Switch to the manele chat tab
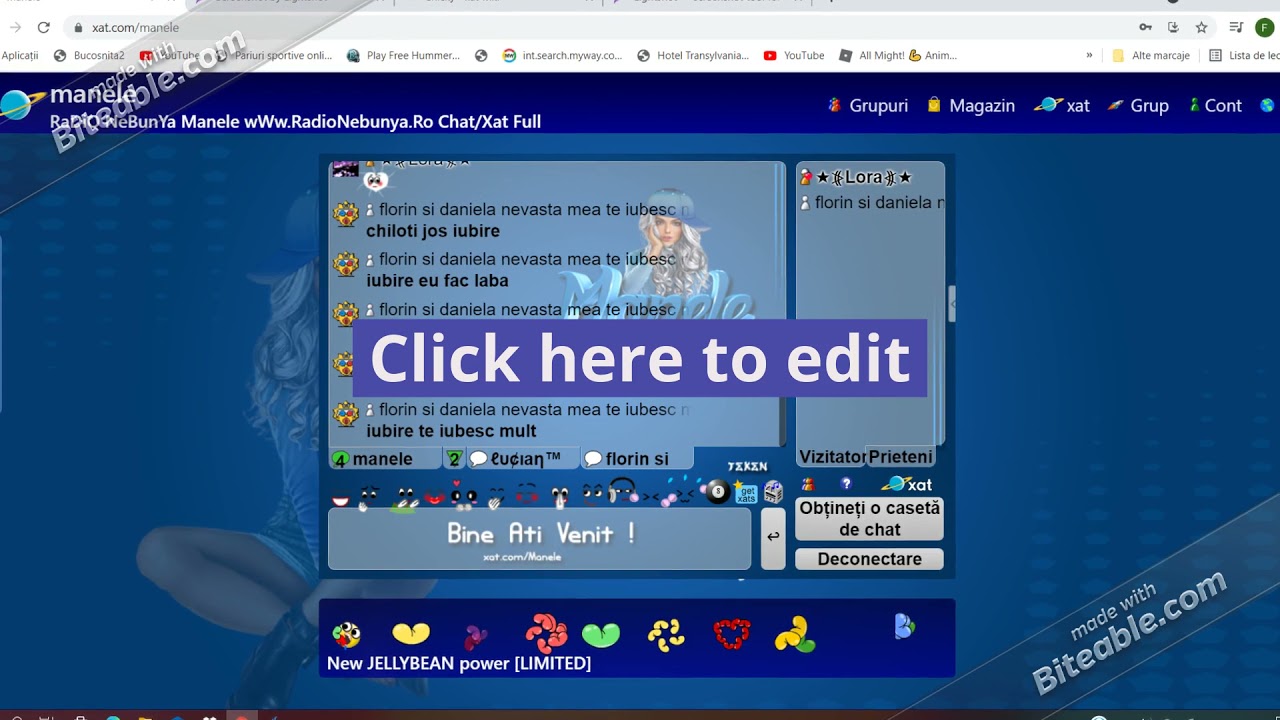Image resolution: width=1280 pixels, height=720 pixels. pos(385,459)
